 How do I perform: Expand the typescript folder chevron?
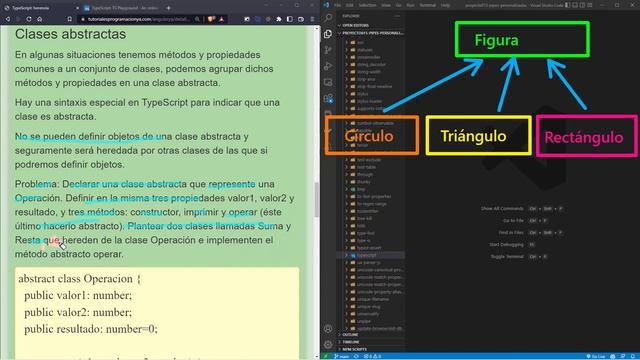click(347, 255)
